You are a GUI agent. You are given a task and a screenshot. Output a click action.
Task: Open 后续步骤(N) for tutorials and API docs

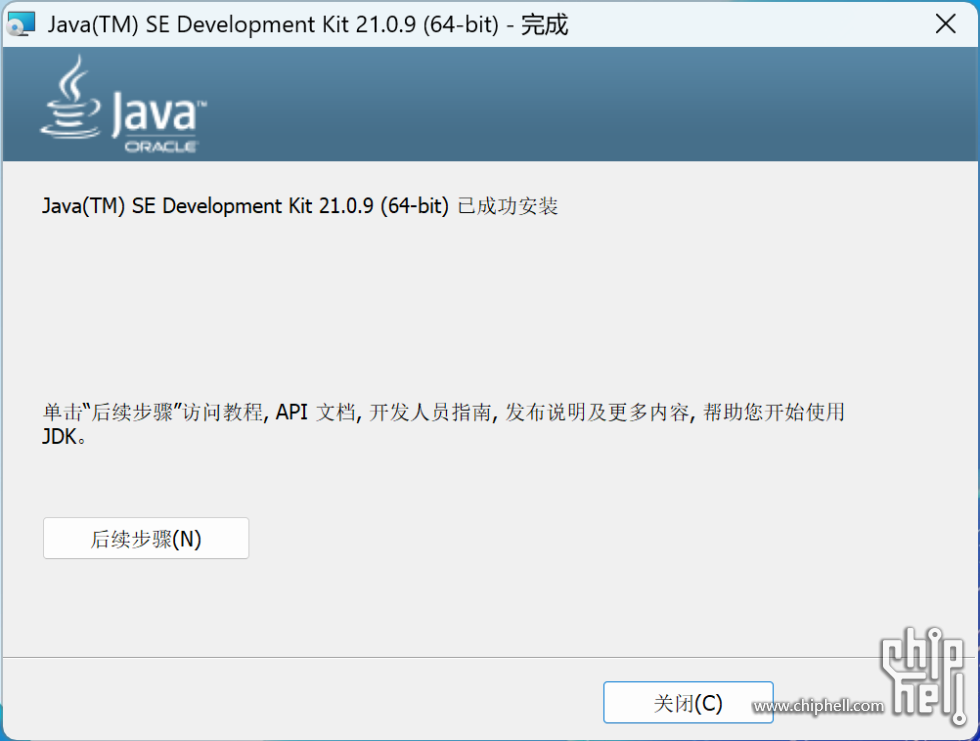[x=146, y=538]
